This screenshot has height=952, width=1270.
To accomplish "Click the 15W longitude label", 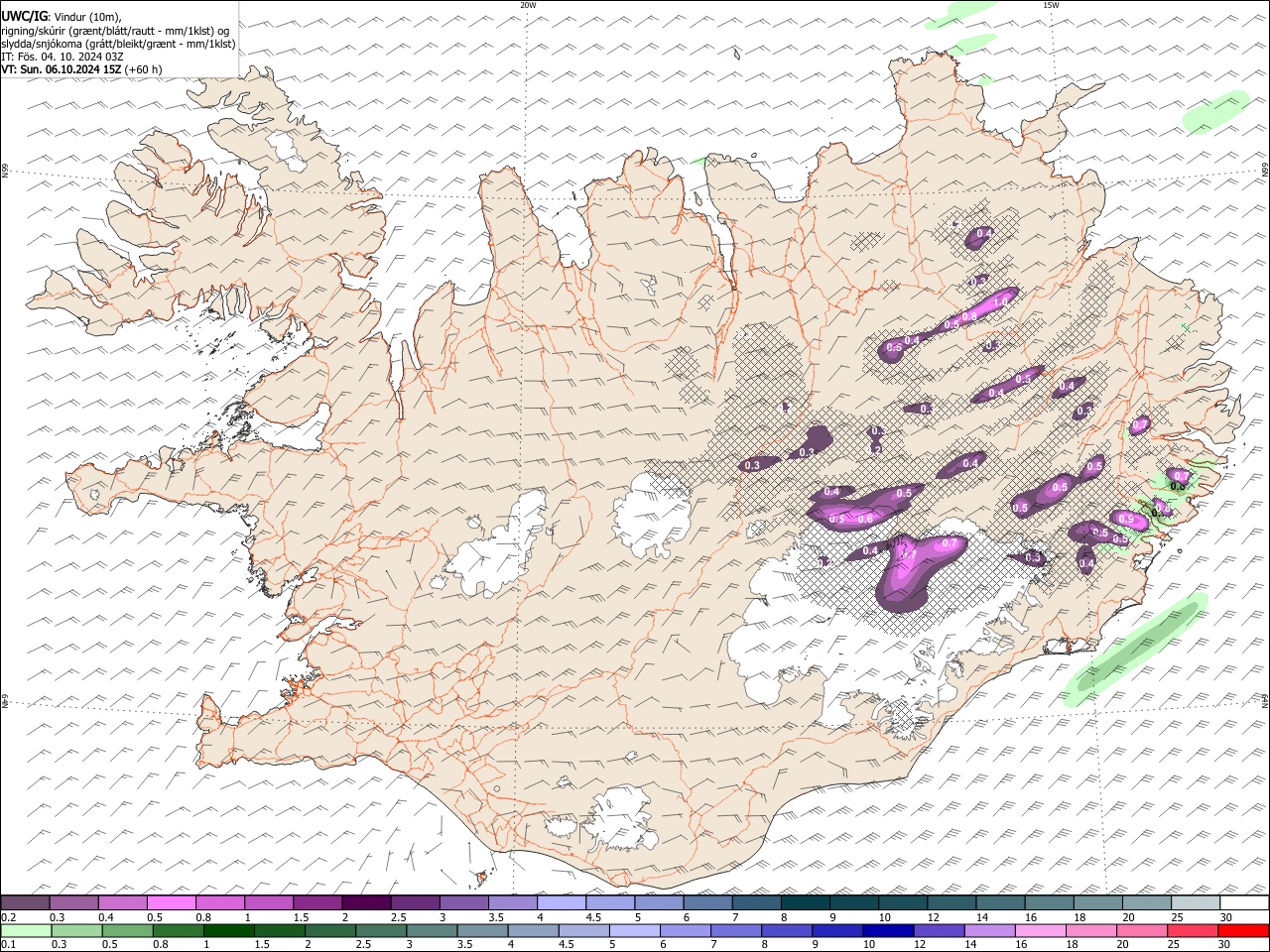I will click(x=1051, y=5).
